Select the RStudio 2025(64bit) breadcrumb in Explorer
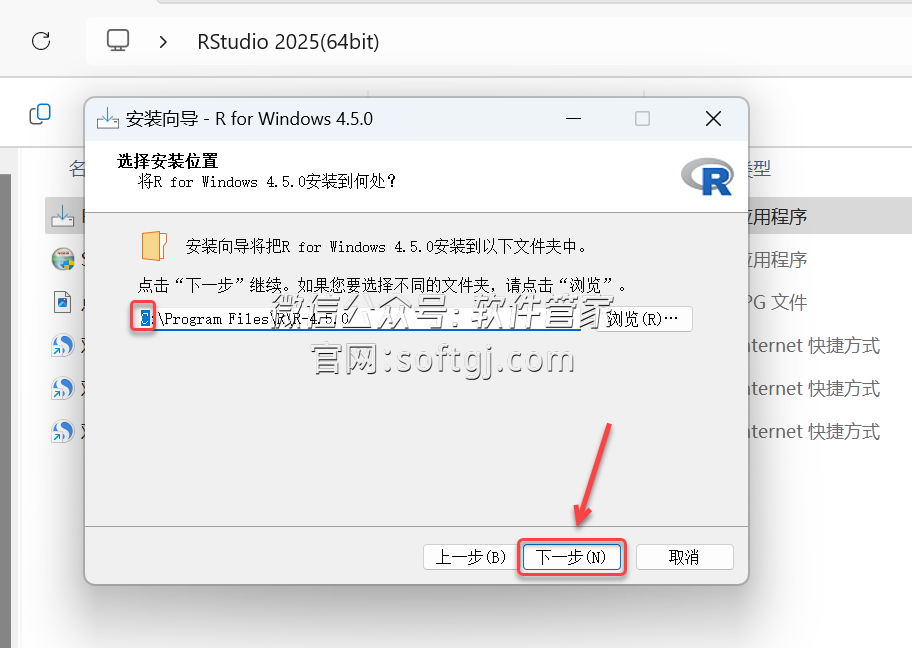The width and height of the screenshot is (912, 648). [x=288, y=41]
